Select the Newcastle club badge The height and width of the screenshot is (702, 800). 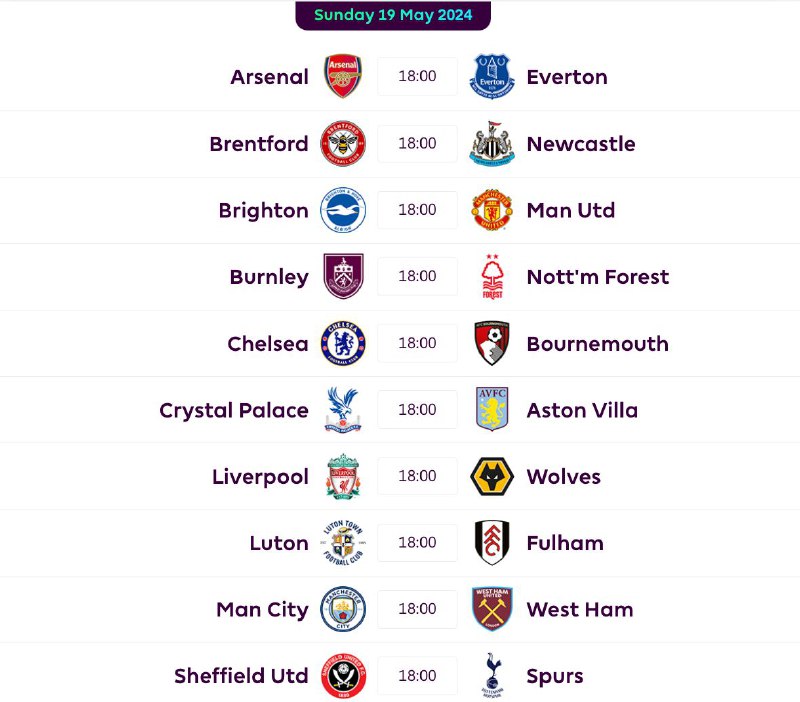[x=492, y=143]
